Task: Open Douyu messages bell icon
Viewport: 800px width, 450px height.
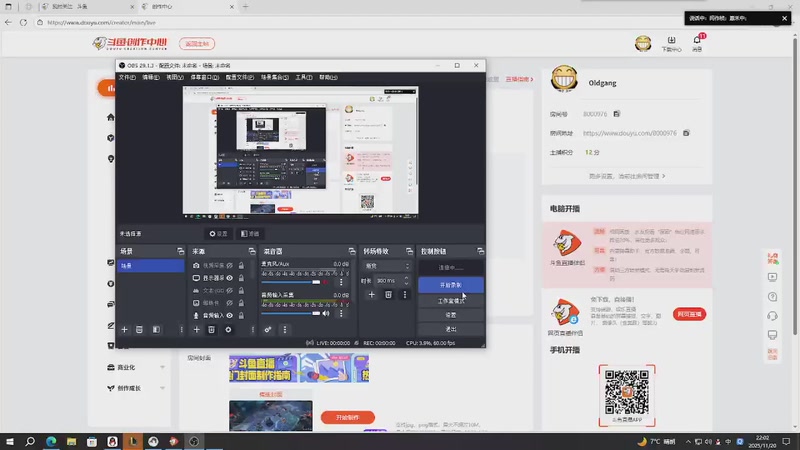Action: coord(697,43)
